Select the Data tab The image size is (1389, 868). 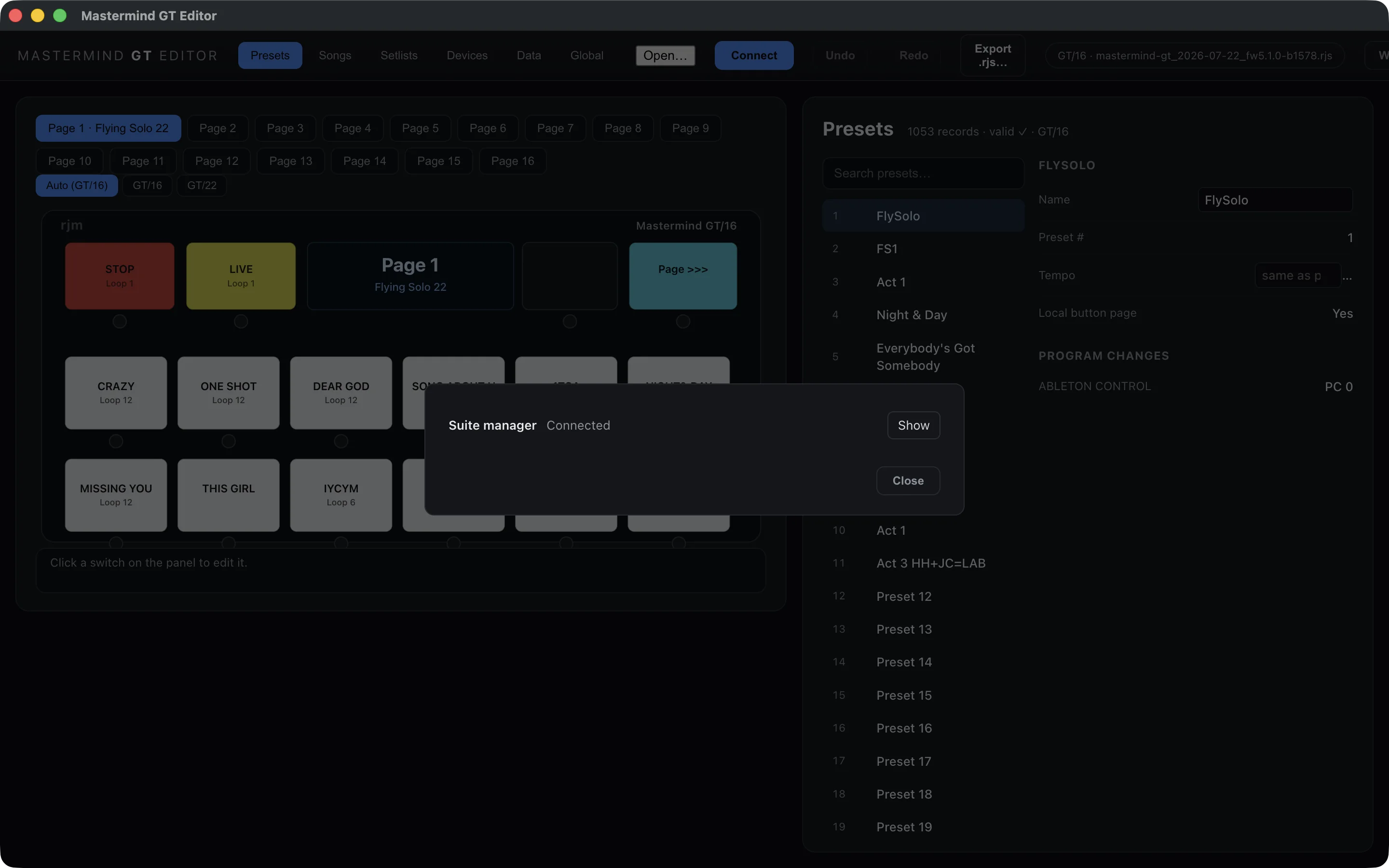(x=529, y=55)
